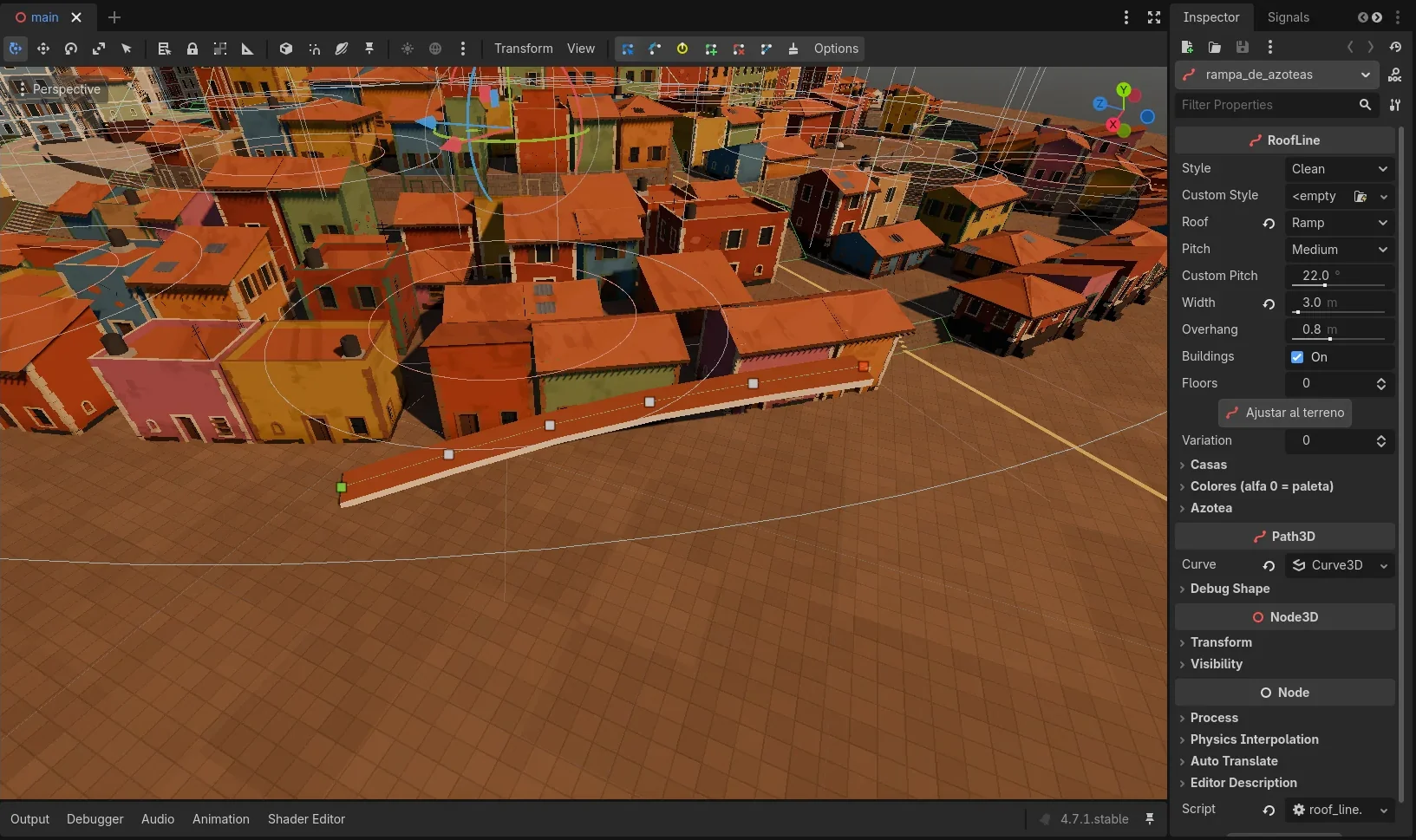
Task: Select the transform select mode tool
Action: coord(16,49)
